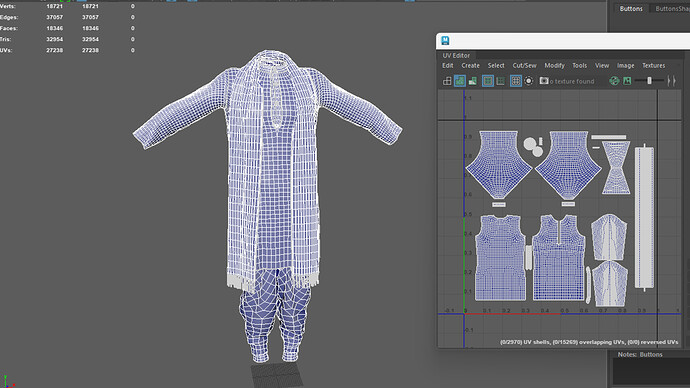Viewport: 690px width, 388px height.
Task: Click the UV shell borders icon
Action: 500,81
